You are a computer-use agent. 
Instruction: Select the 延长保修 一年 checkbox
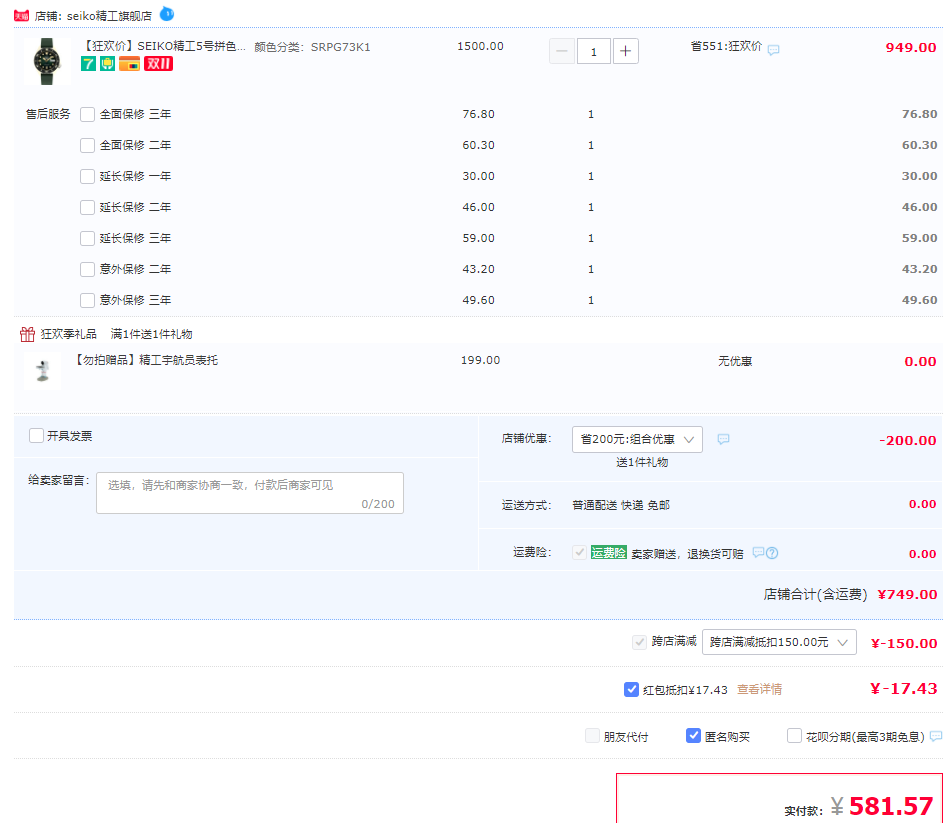pos(88,176)
